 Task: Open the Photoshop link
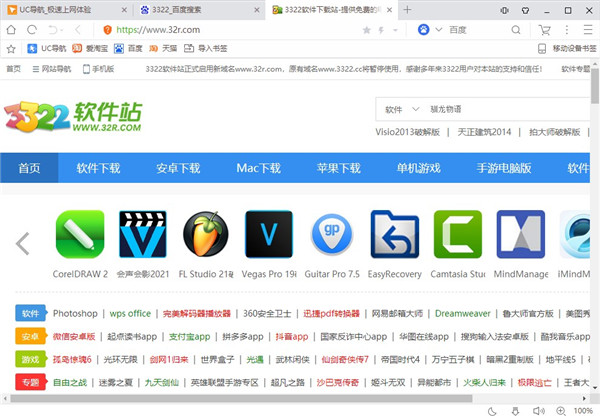coord(75,314)
